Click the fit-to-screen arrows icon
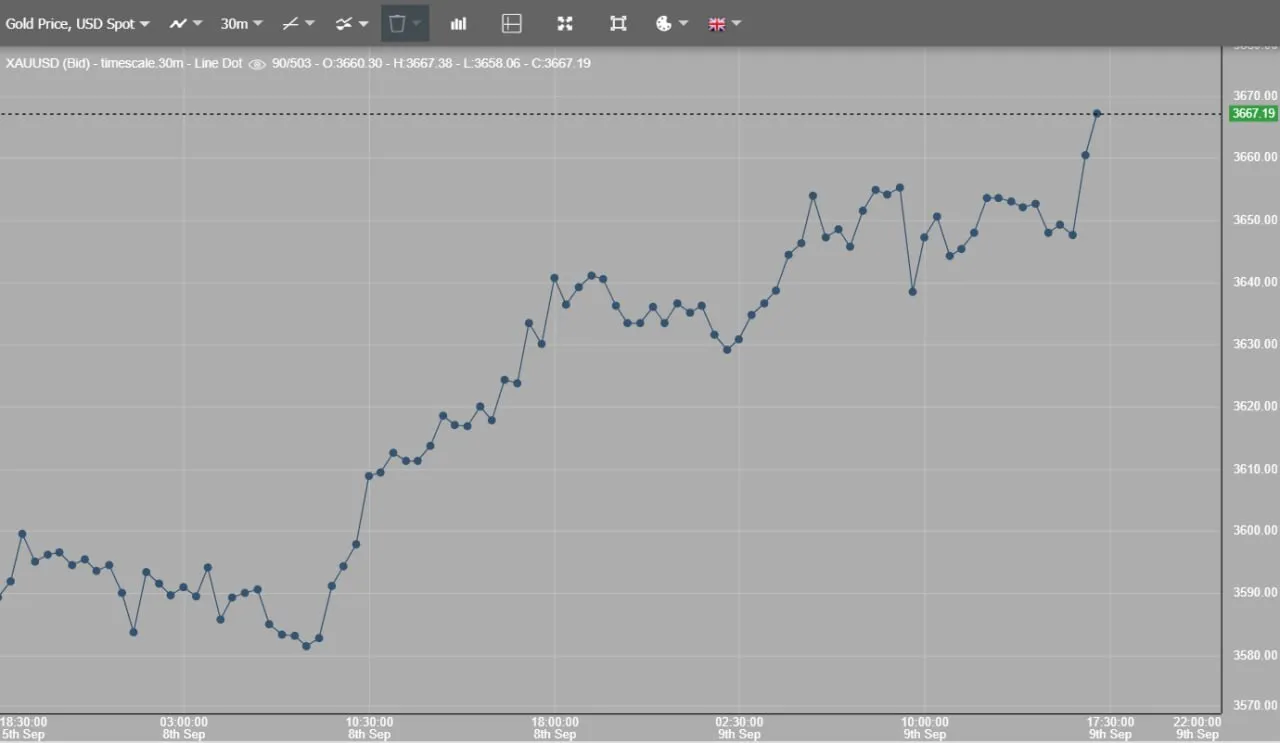This screenshot has width=1280, height=743. 565,23
